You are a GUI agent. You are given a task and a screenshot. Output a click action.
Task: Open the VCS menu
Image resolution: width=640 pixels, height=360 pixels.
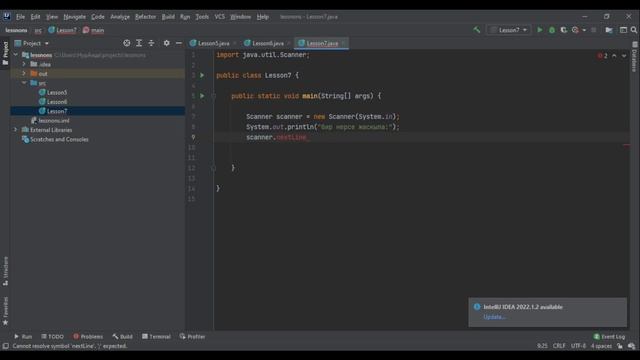tap(220, 17)
